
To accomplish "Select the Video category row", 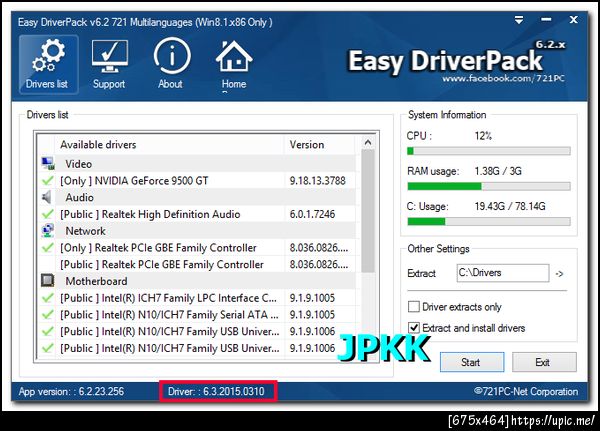I will click(x=198, y=163).
